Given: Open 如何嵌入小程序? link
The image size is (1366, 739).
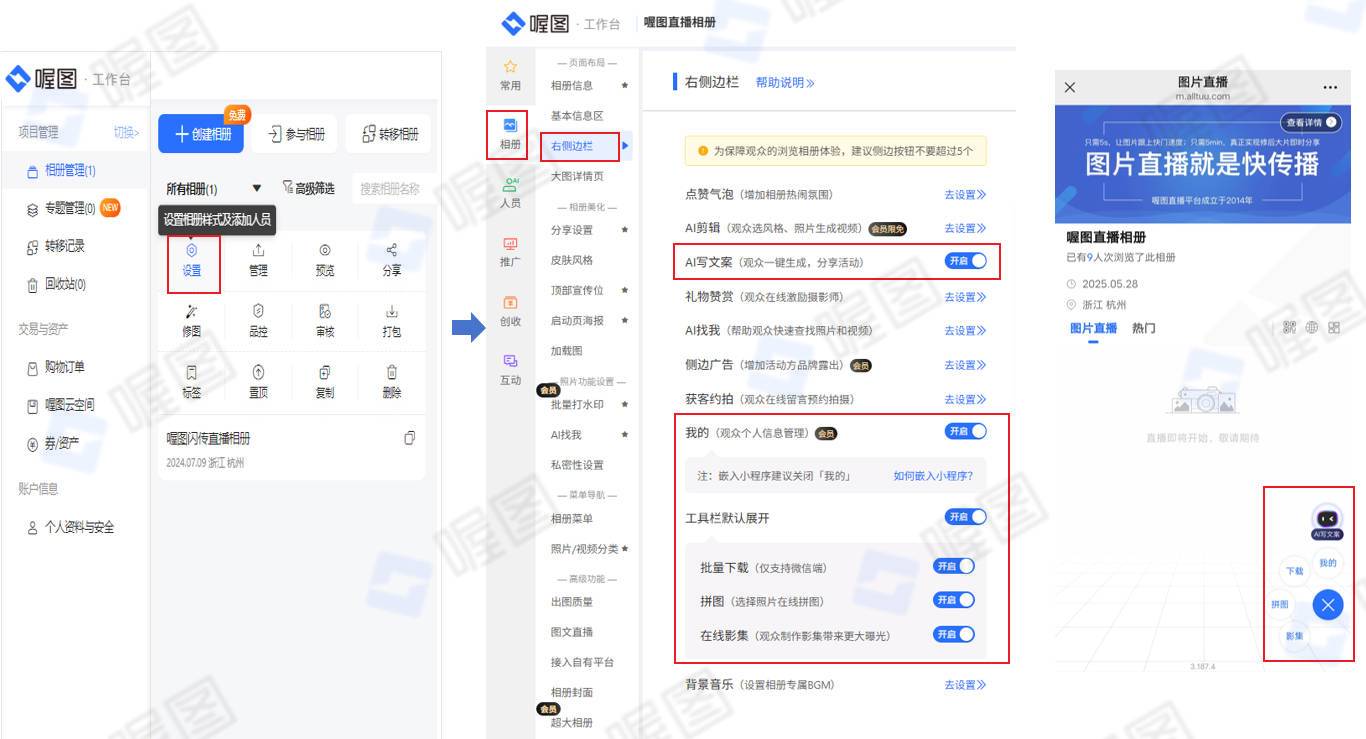Looking at the screenshot, I should [933, 476].
